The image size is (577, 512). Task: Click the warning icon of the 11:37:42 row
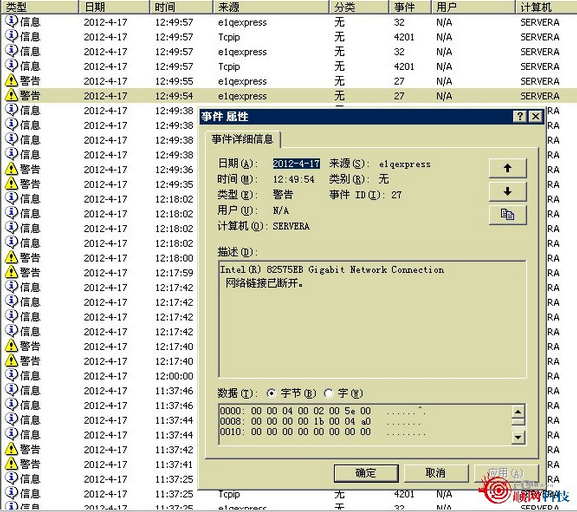(11, 449)
